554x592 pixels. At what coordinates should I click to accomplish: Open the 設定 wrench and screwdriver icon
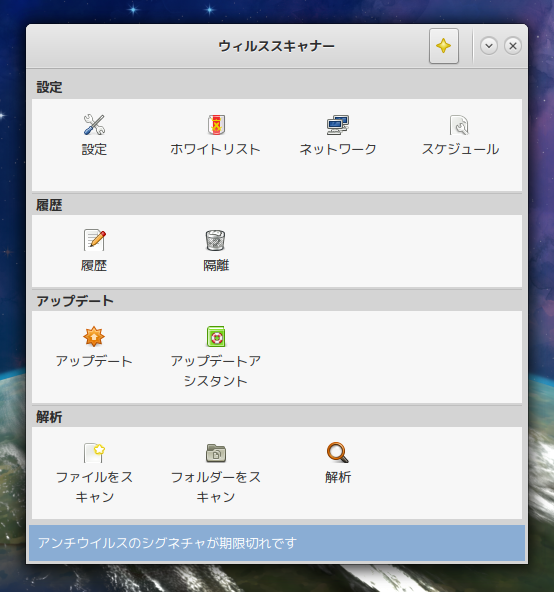coord(94,125)
